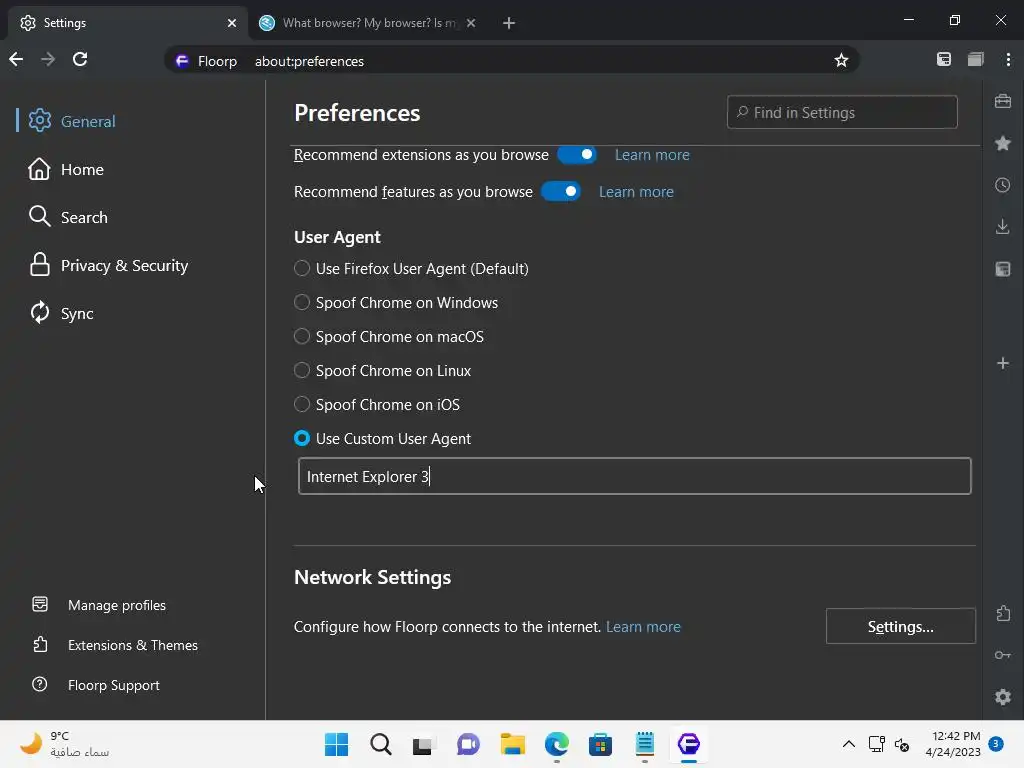Open Microsoft Store from the taskbar
The width and height of the screenshot is (1024, 768).
(600, 744)
